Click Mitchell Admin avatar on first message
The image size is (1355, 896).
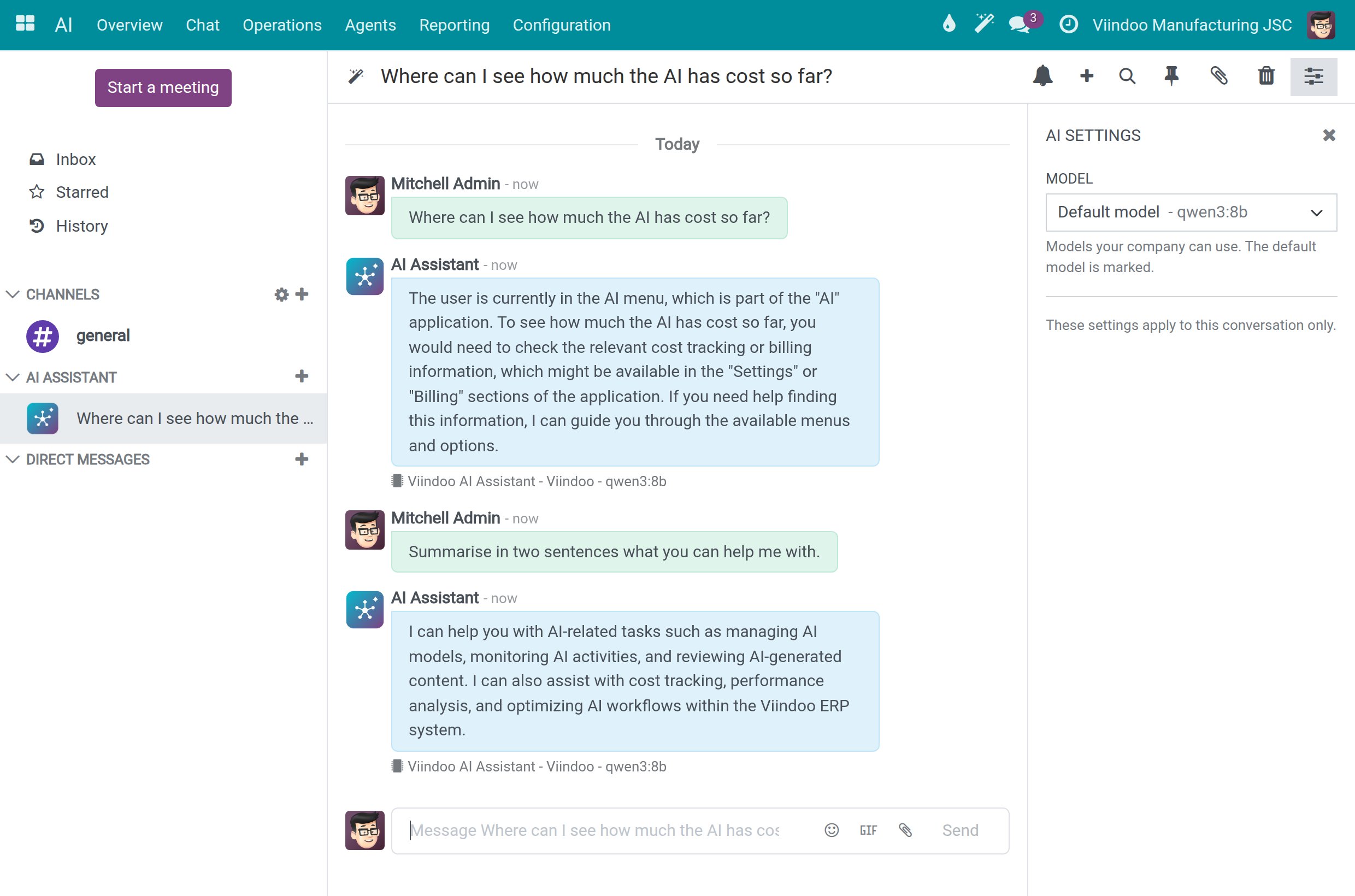[x=364, y=196]
